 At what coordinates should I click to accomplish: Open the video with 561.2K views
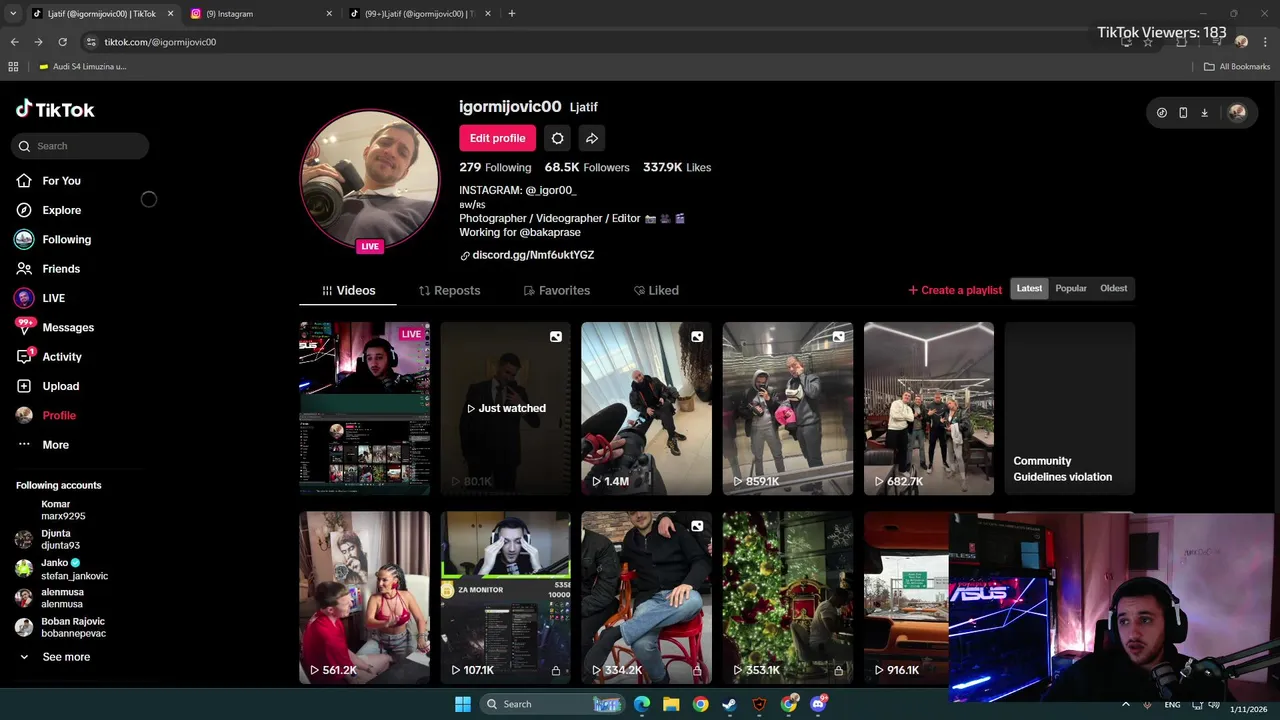pyautogui.click(x=364, y=598)
